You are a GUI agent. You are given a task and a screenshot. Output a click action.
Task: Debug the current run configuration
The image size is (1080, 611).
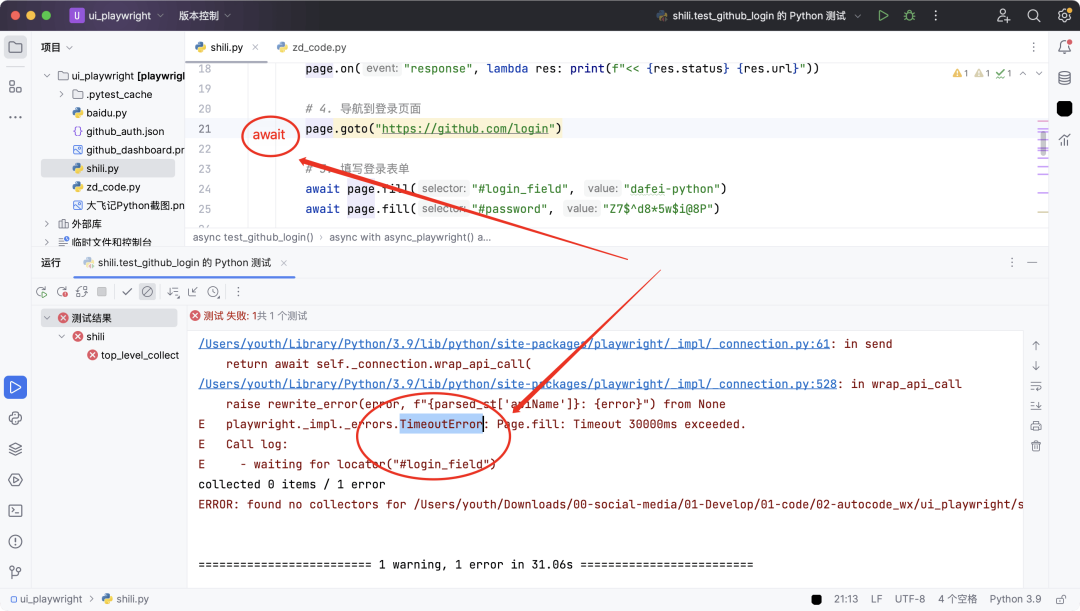tap(909, 15)
